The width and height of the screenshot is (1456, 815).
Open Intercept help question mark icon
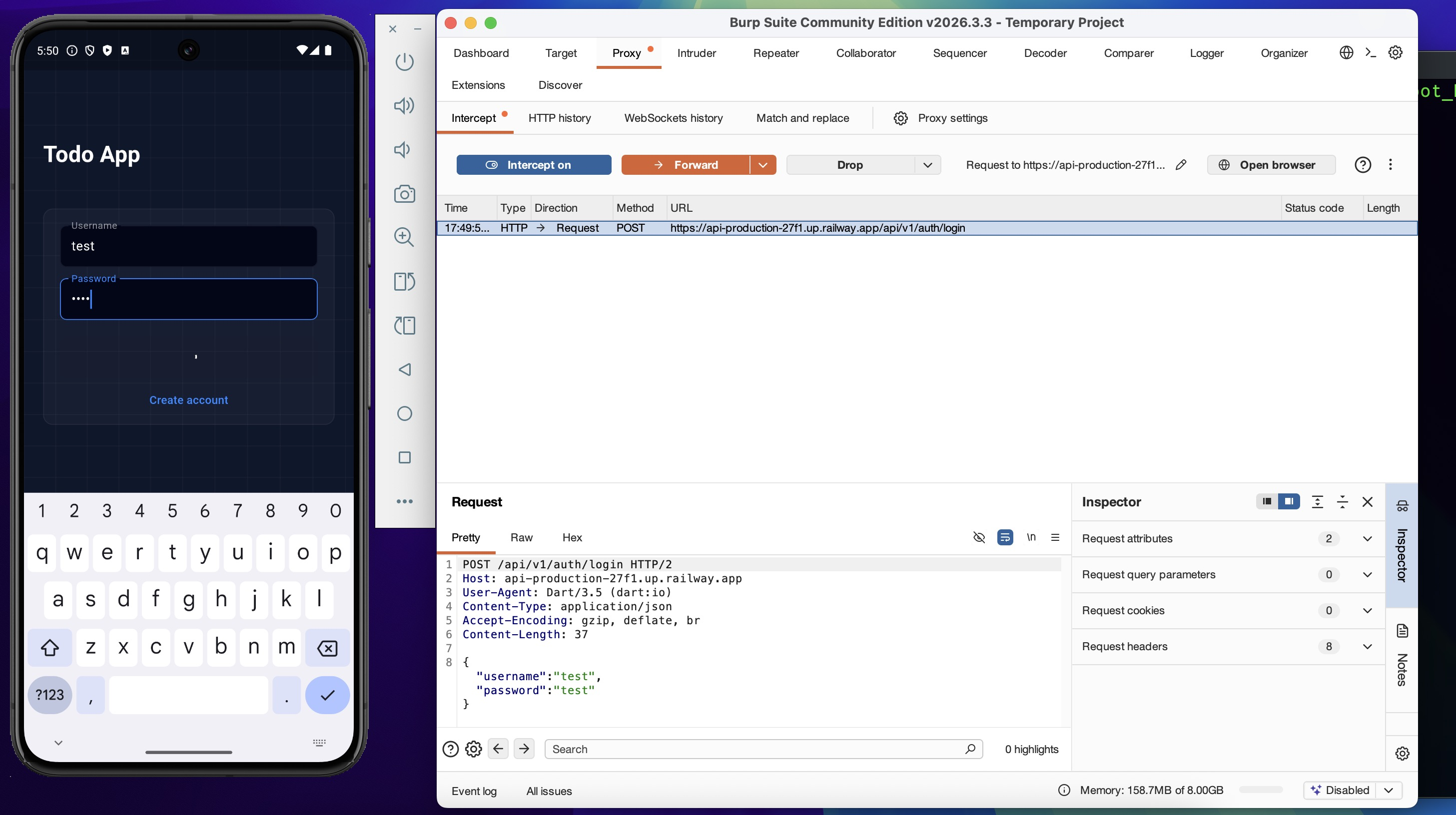[x=1363, y=165]
